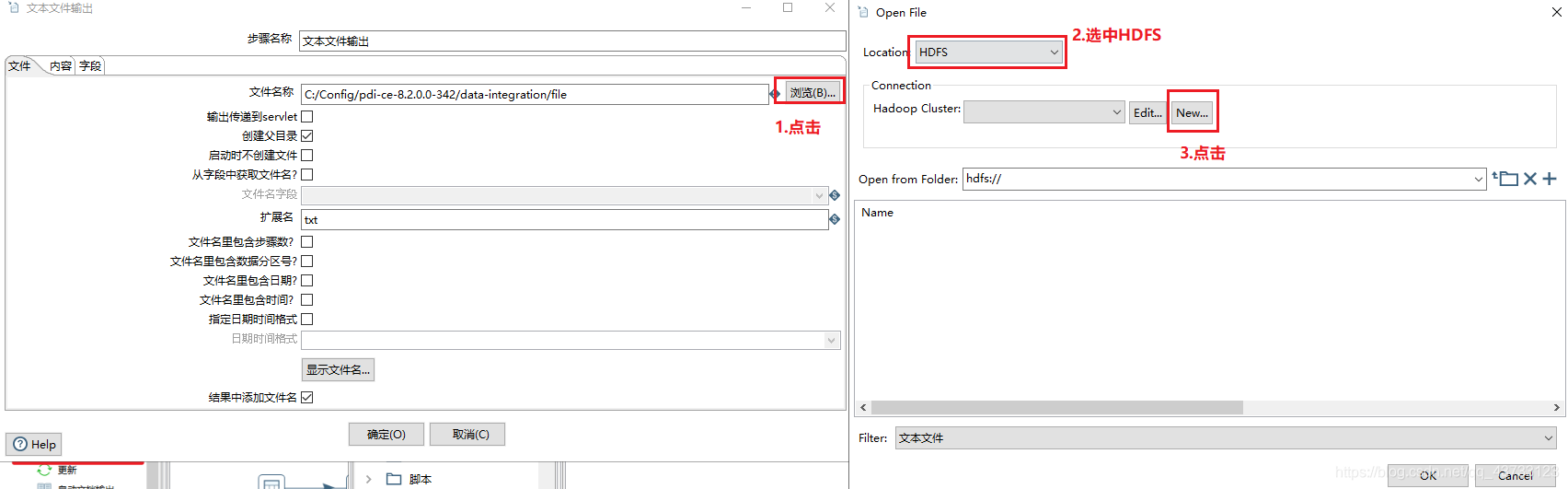Click the file list scroll-left arrow
1568x489 pixels.
point(863,407)
